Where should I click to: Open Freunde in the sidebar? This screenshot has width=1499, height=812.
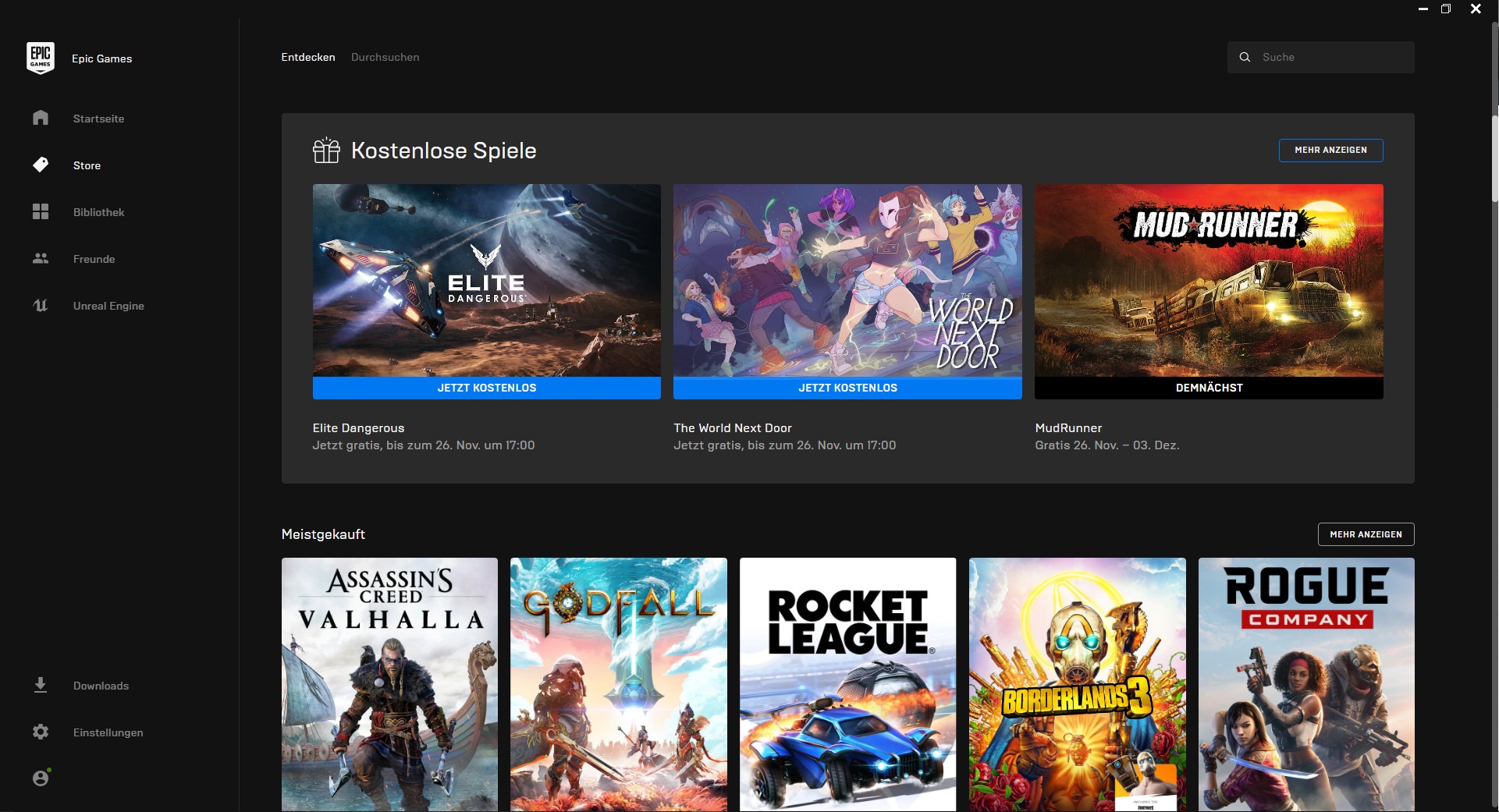click(x=94, y=259)
